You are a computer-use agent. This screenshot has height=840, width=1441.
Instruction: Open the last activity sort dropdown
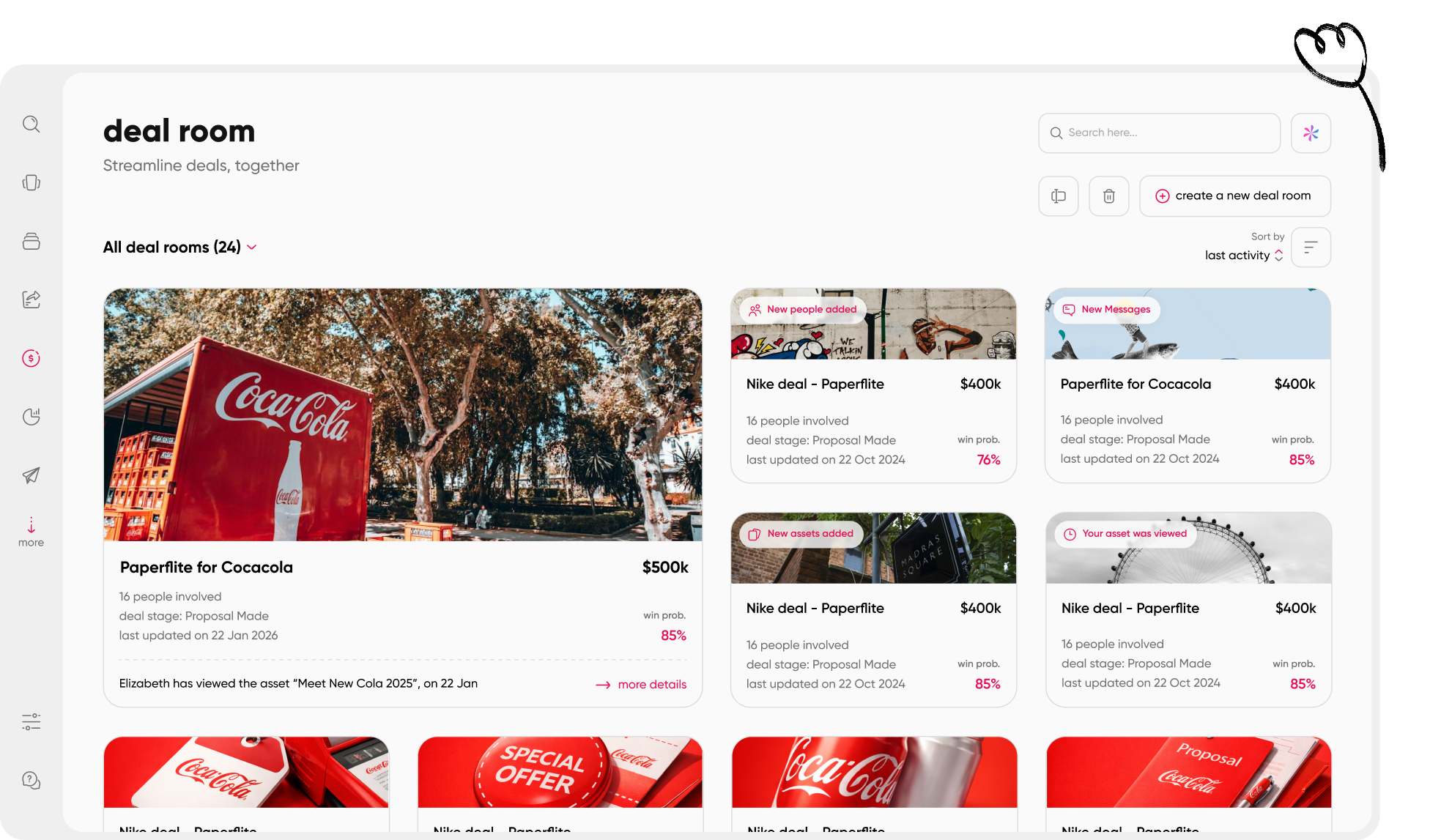1244,256
